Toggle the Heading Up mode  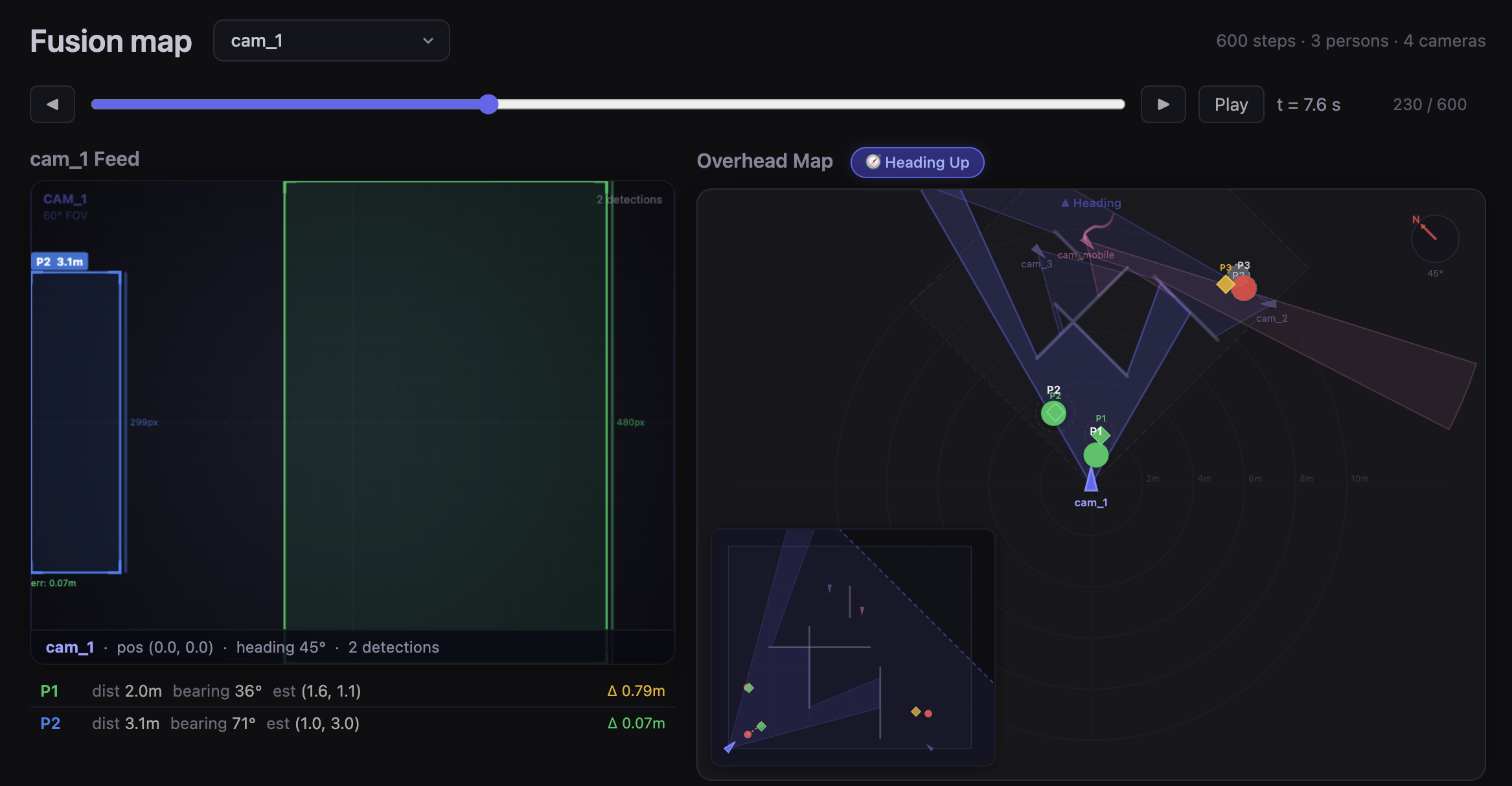tap(917, 163)
